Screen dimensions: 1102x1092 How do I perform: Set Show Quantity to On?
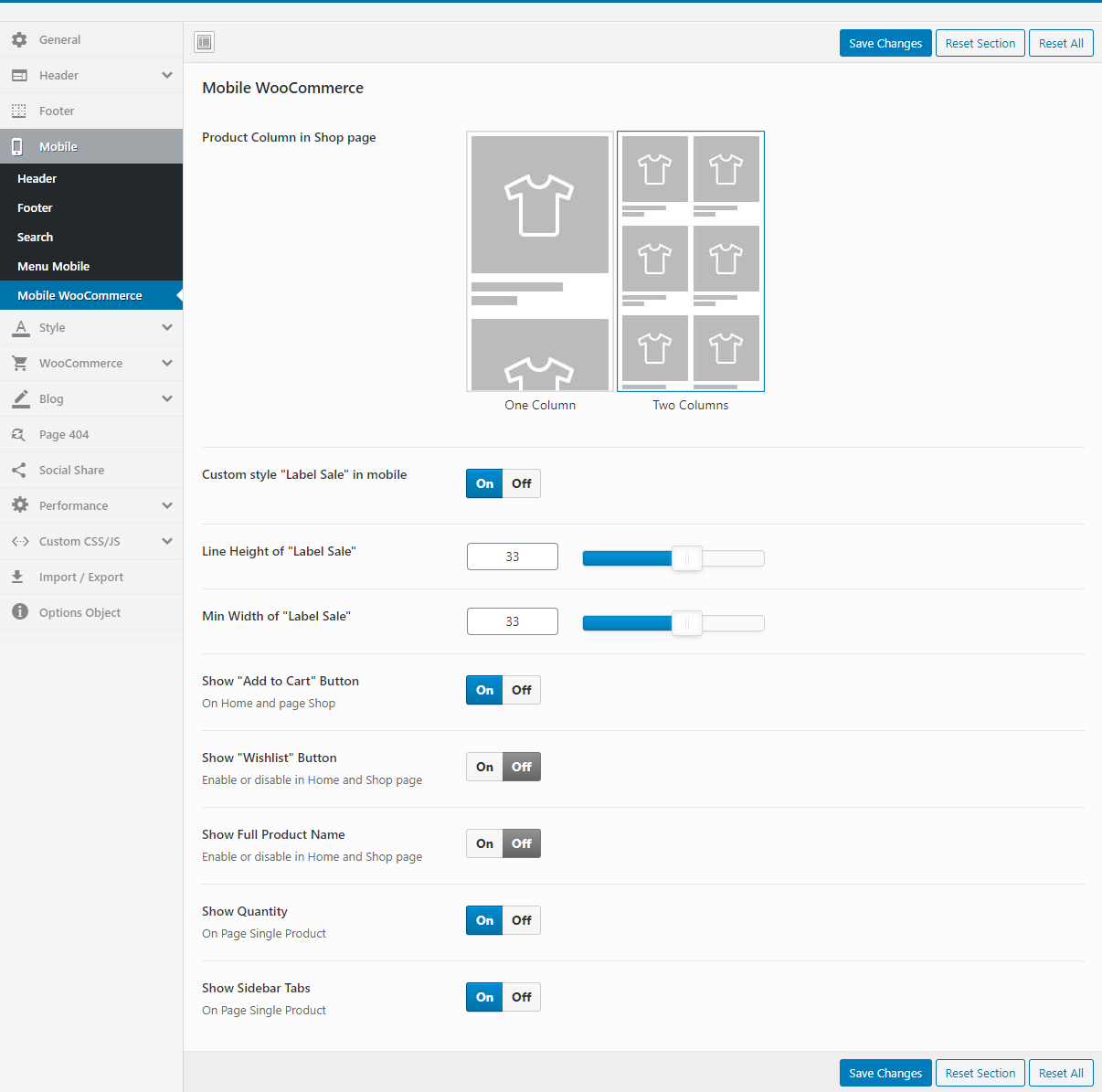point(484,920)
